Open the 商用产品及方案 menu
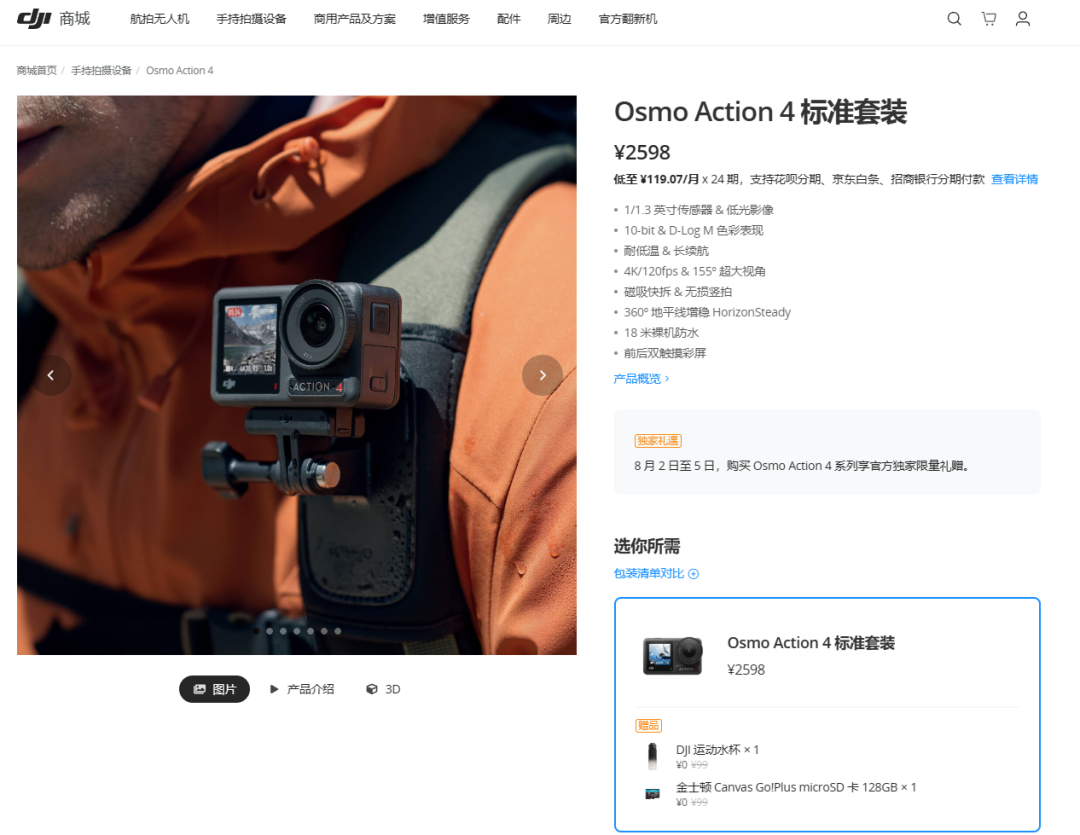1080x835 pixels. pos(355,19)
